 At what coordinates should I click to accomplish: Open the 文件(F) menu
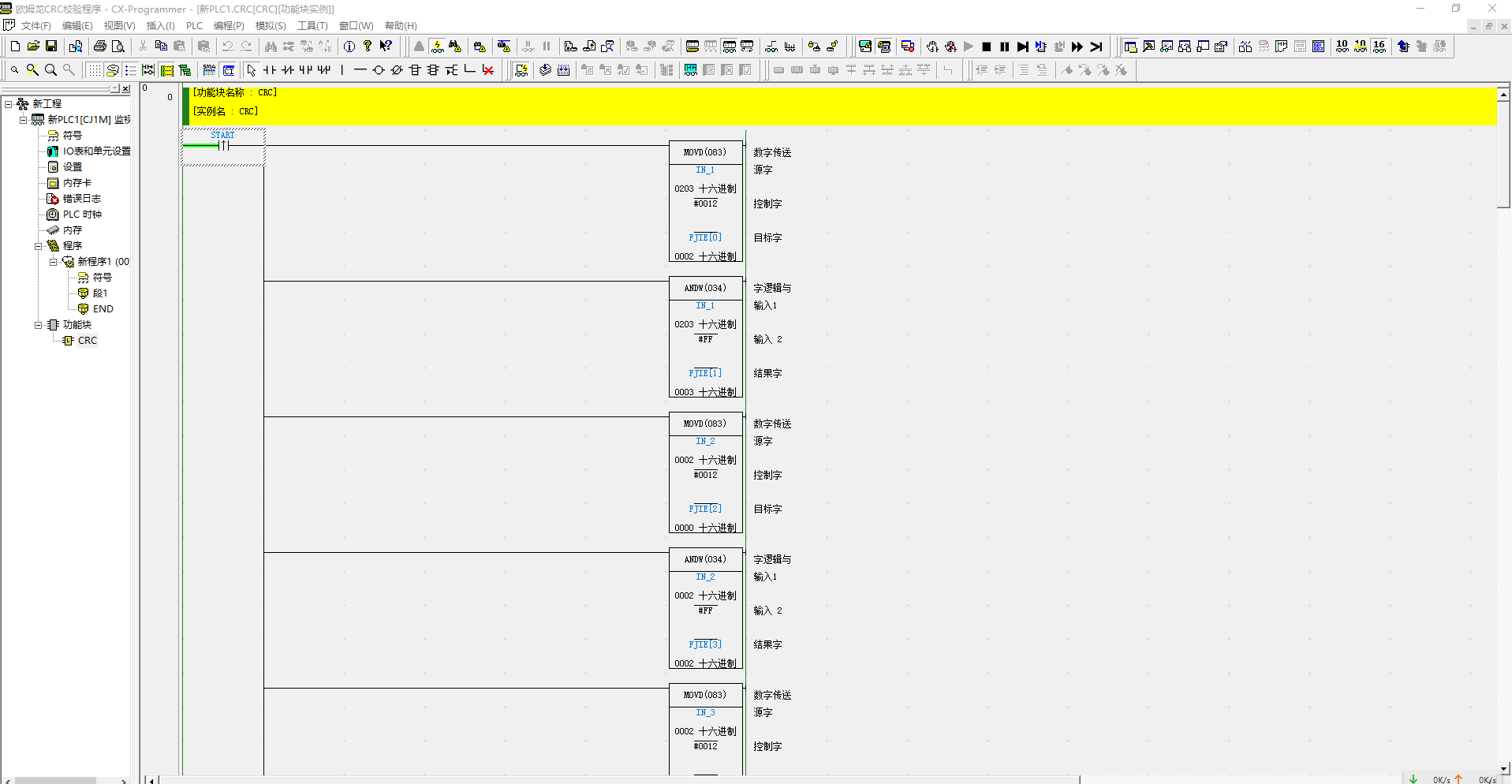[x=35, y=26]
